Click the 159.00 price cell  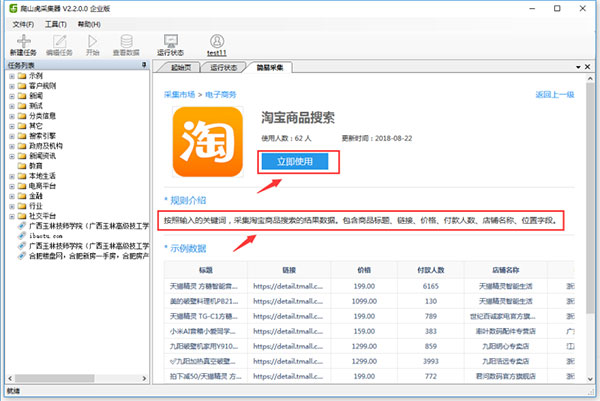point(364,331)
